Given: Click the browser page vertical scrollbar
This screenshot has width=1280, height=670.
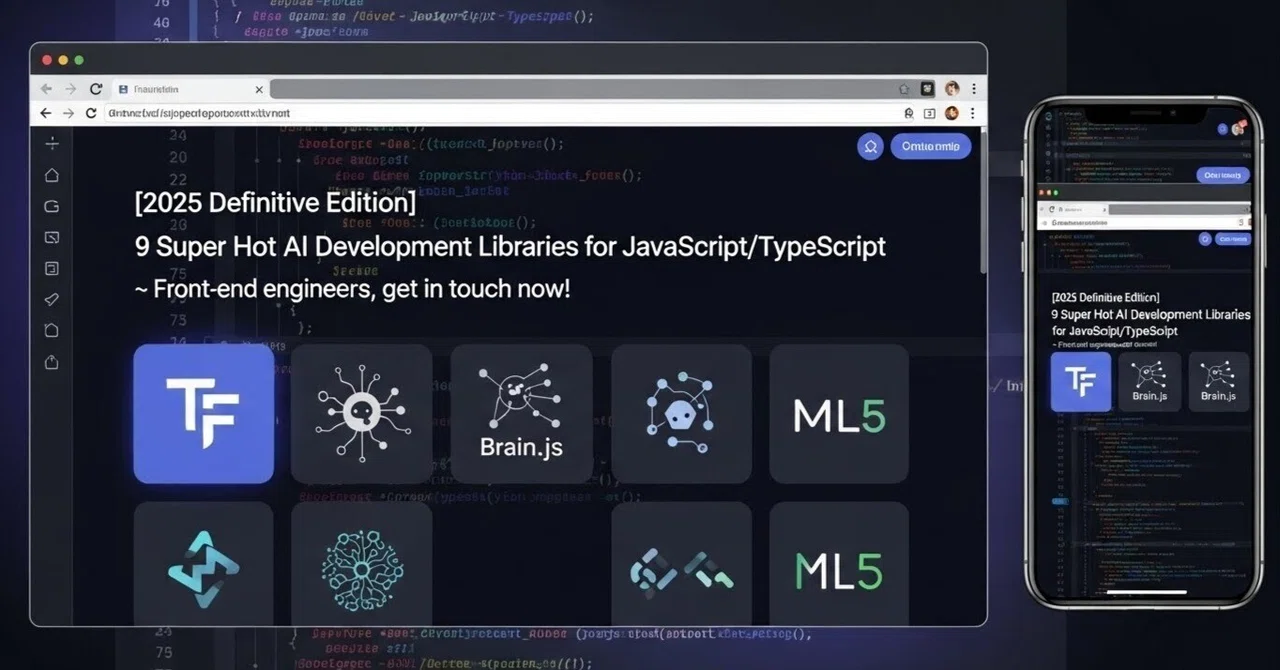Looking at the screenshot, I should coord(983,200).
